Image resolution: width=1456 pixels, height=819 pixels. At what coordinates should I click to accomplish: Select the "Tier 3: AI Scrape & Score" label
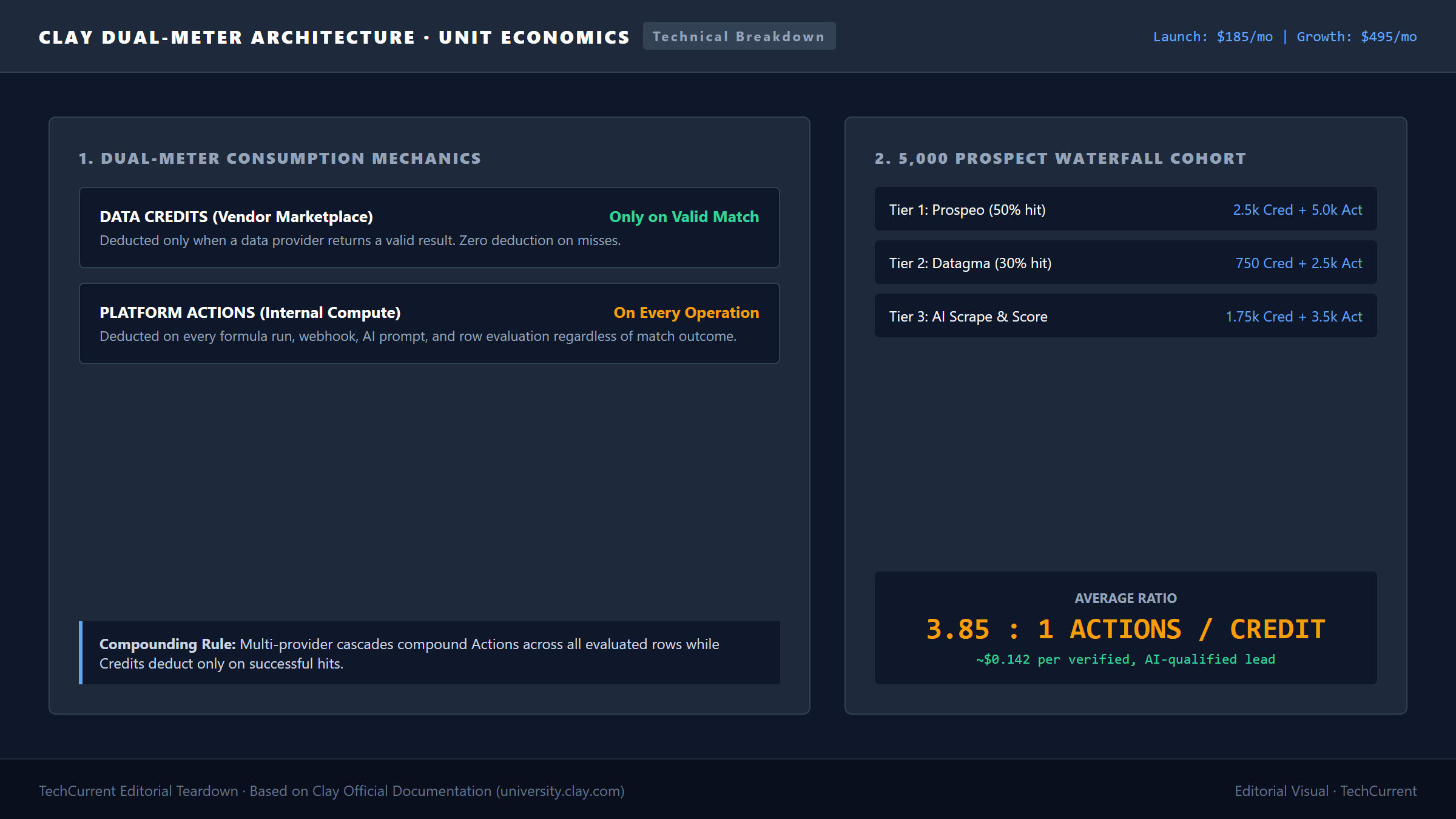coord(968,317)
